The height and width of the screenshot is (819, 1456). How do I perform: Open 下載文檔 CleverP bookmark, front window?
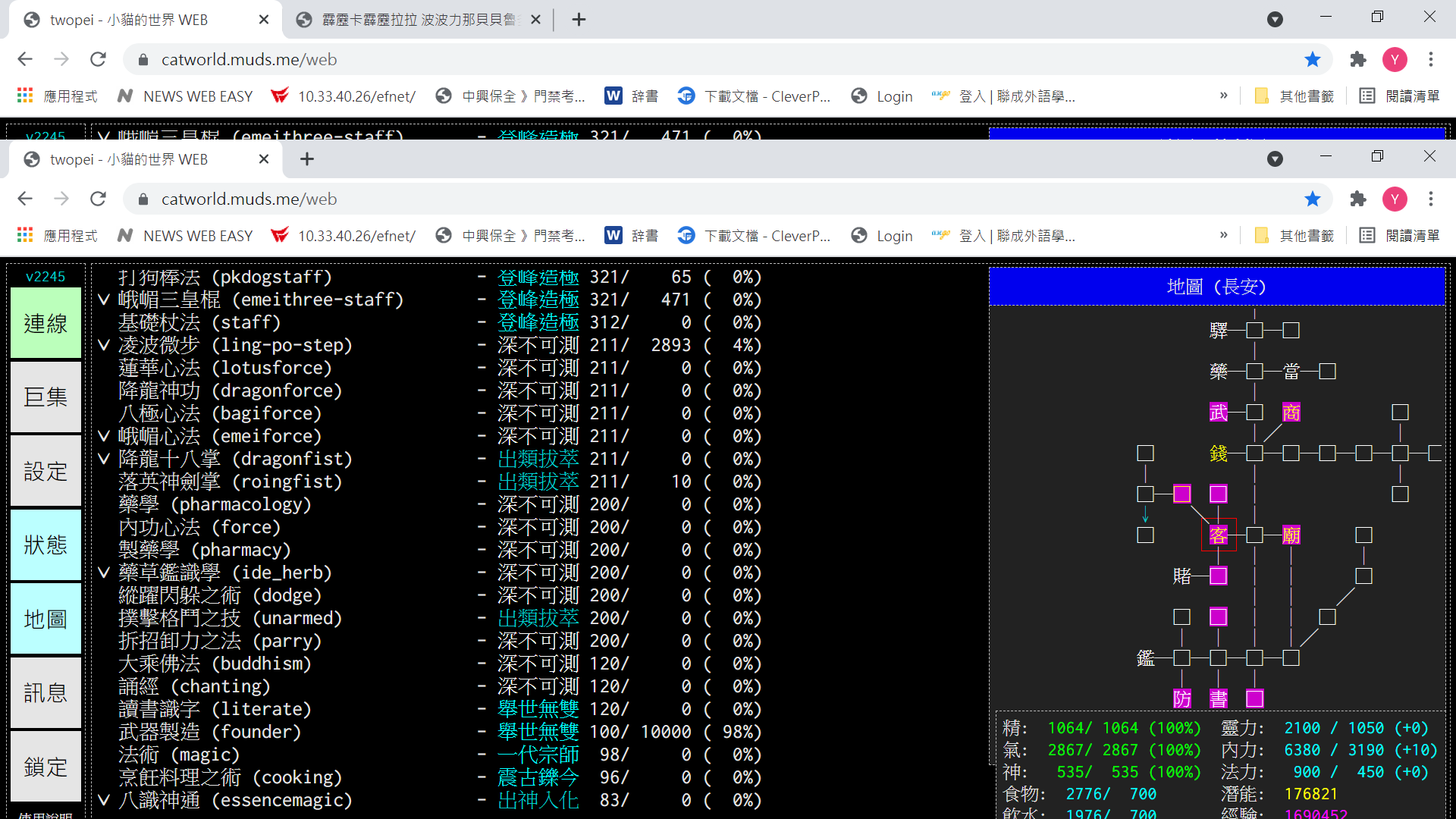[754, 235]
